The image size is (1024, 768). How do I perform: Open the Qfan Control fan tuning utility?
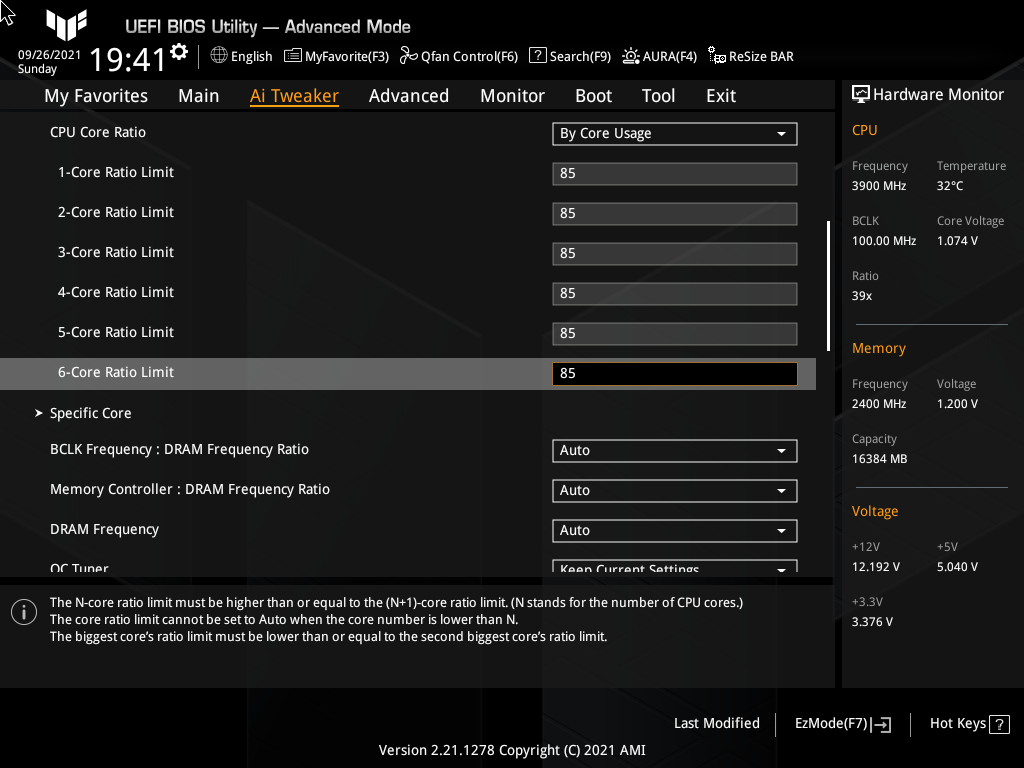(x=458, y=56)
